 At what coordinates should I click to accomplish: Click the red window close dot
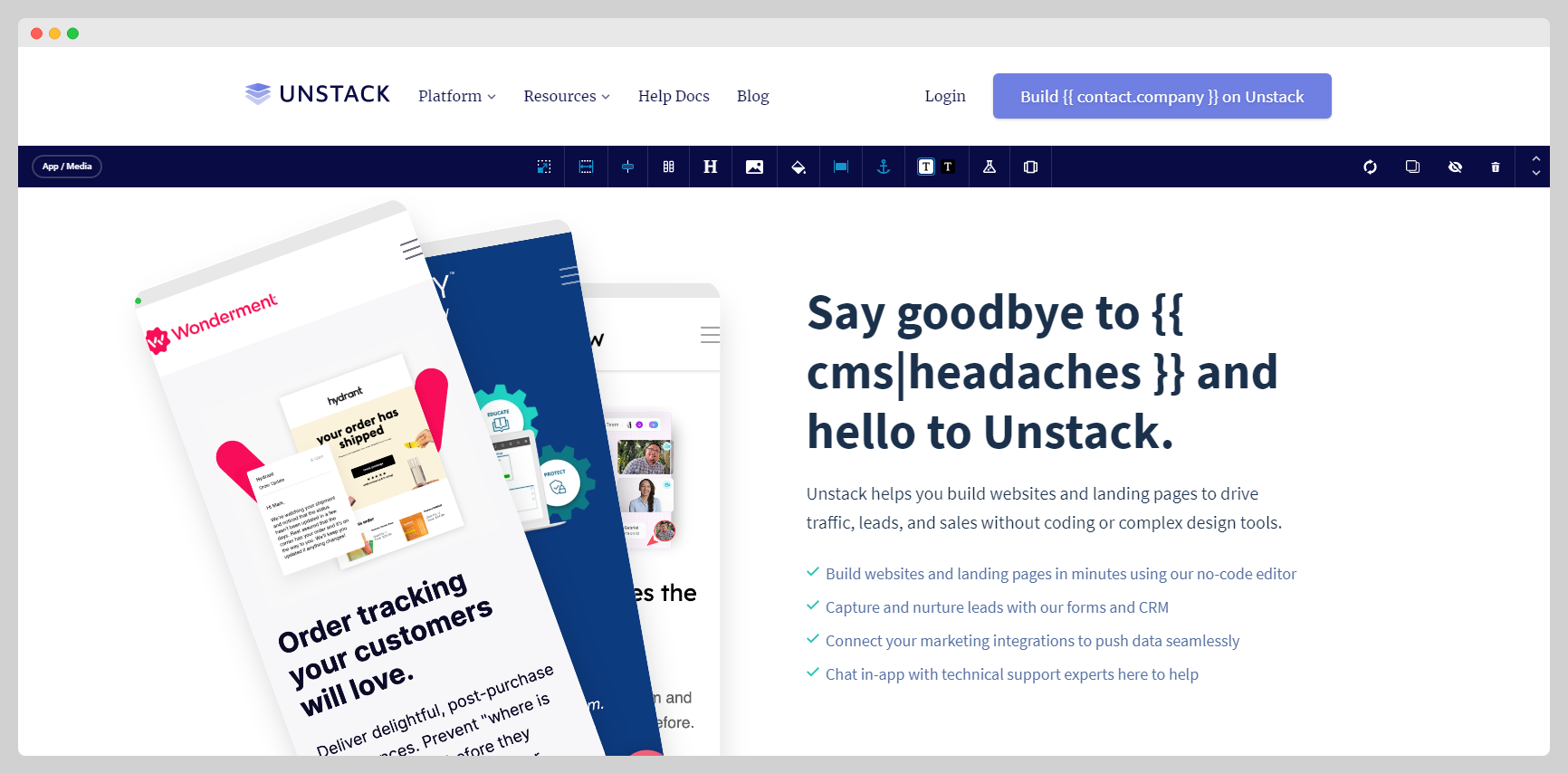[36, 33]
